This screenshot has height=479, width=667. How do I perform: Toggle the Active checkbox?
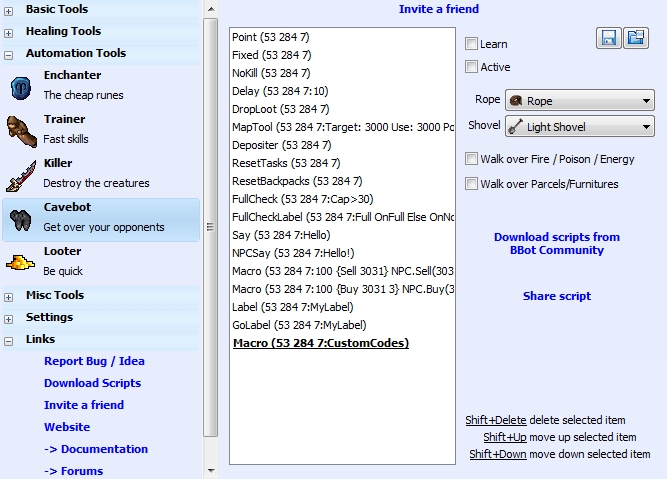point(472,68)
